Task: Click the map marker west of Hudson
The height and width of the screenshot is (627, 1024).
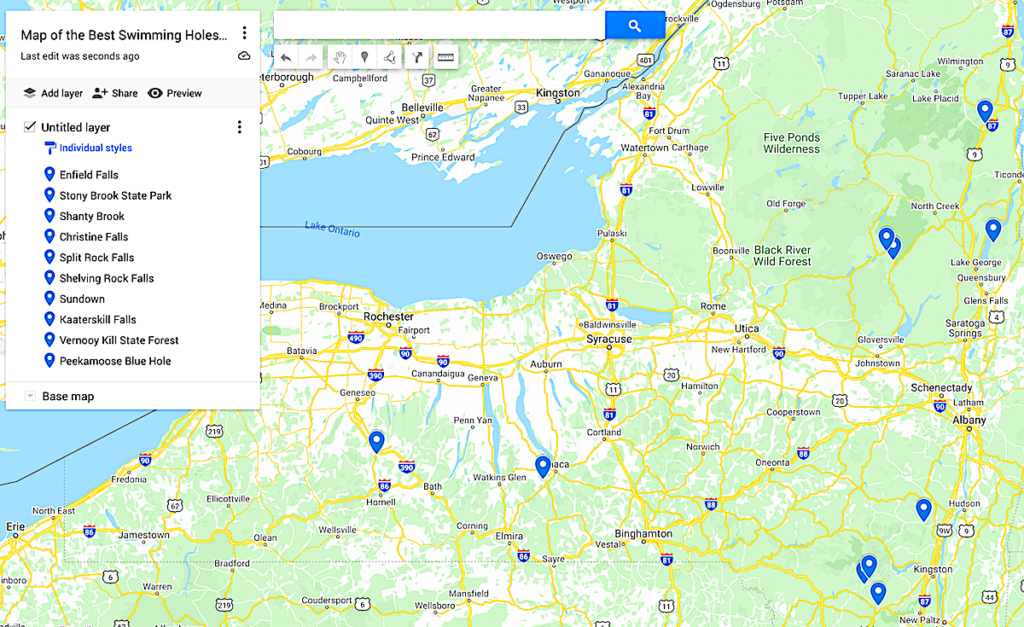Action: [x=923, y=509]
